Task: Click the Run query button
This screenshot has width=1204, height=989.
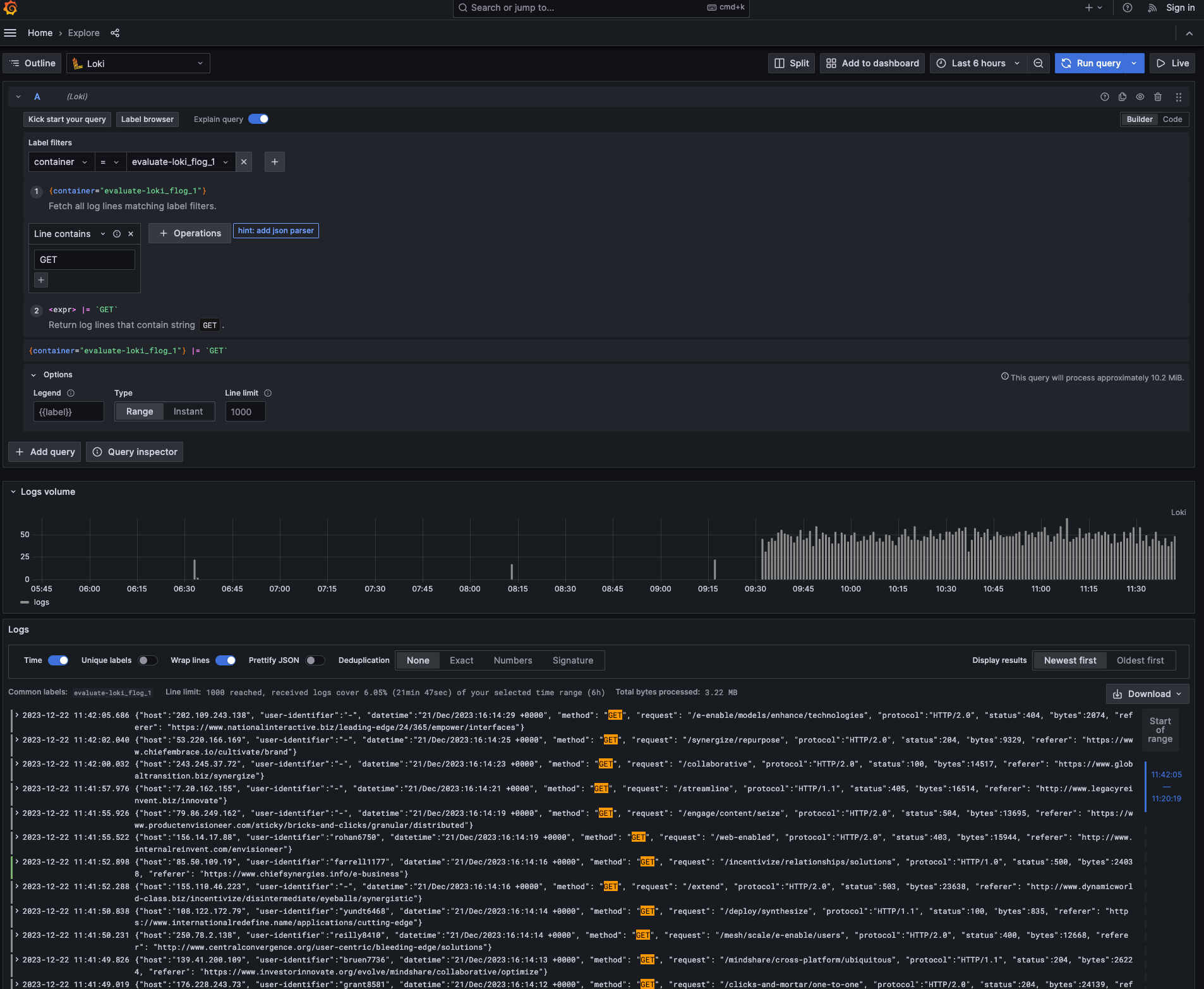Action: (x=1092, y=63)
